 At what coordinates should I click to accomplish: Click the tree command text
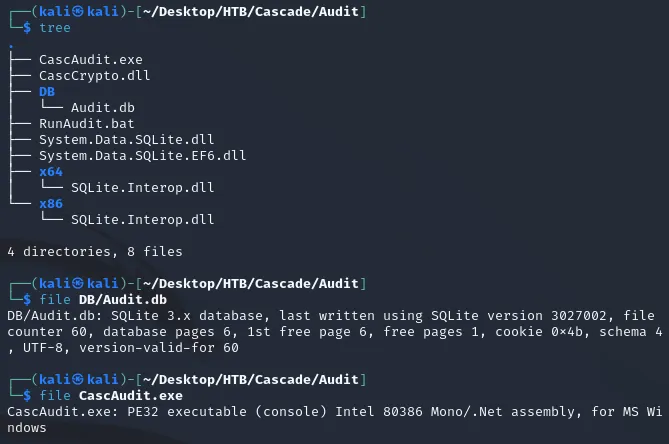[x=55, y=28]
